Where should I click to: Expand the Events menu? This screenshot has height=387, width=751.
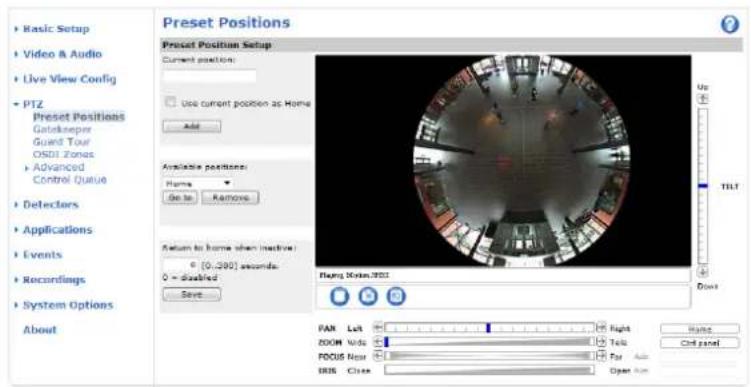click(42, 255)
